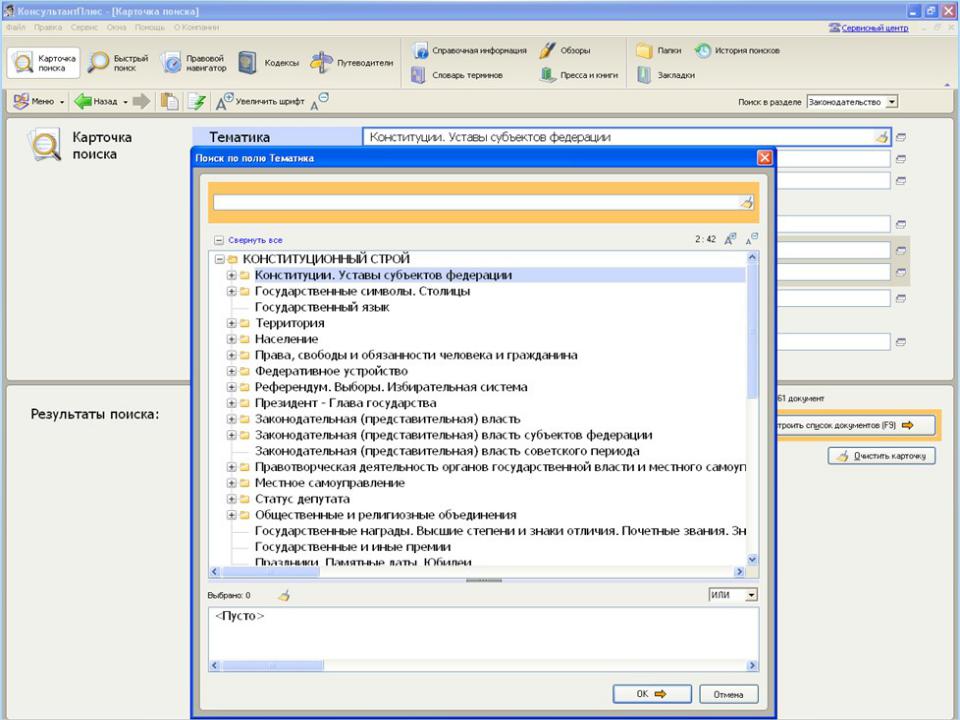960x720 pixels.
Task: Clear selected items with broom icon
Action: pos(283,595)
